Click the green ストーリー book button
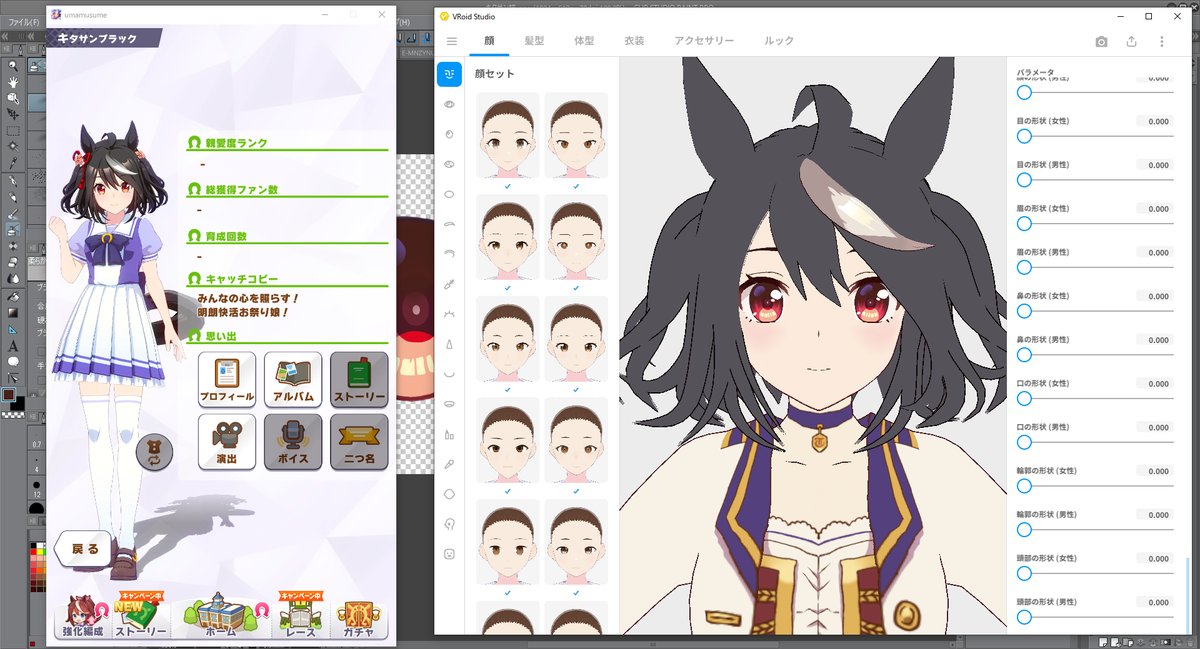1200x649 pixels. (x=359, y=380)
